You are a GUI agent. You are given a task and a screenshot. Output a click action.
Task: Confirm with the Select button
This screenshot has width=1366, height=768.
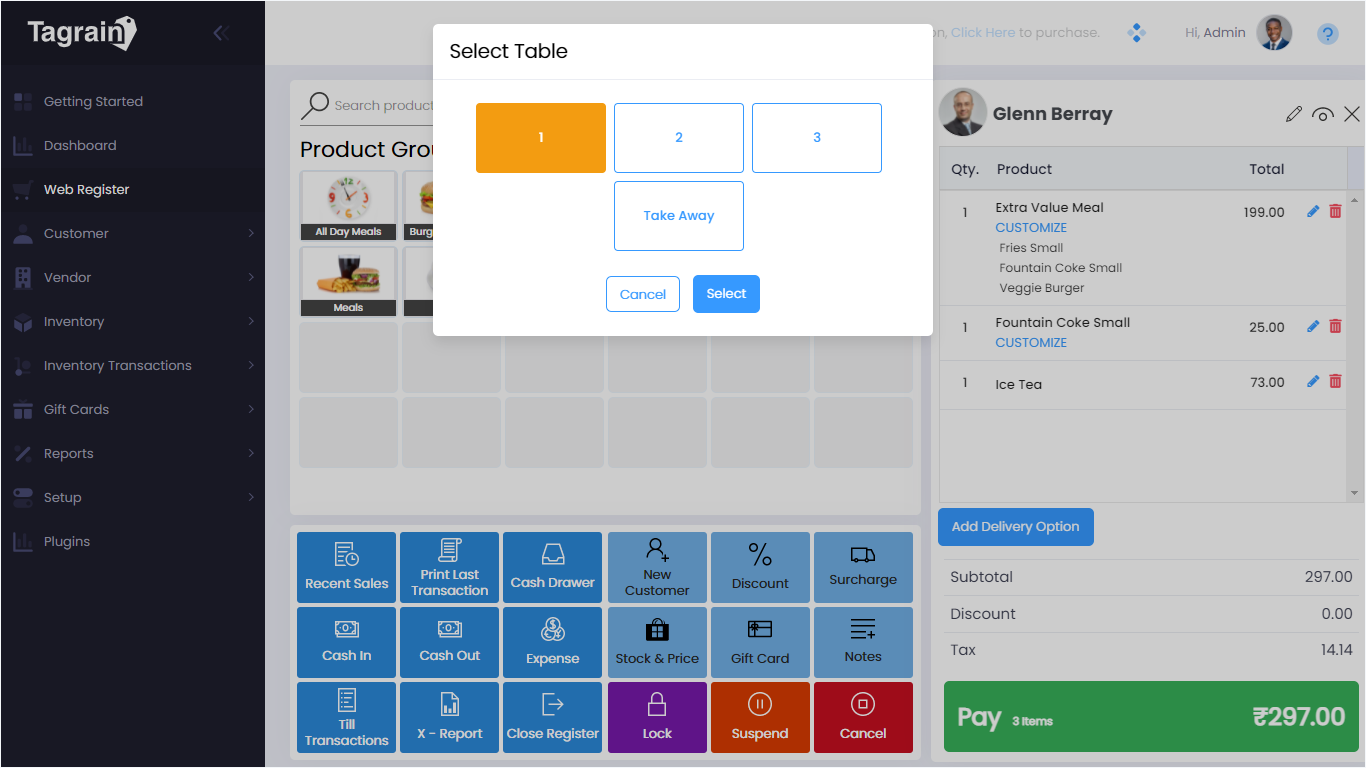coord(726,293)
